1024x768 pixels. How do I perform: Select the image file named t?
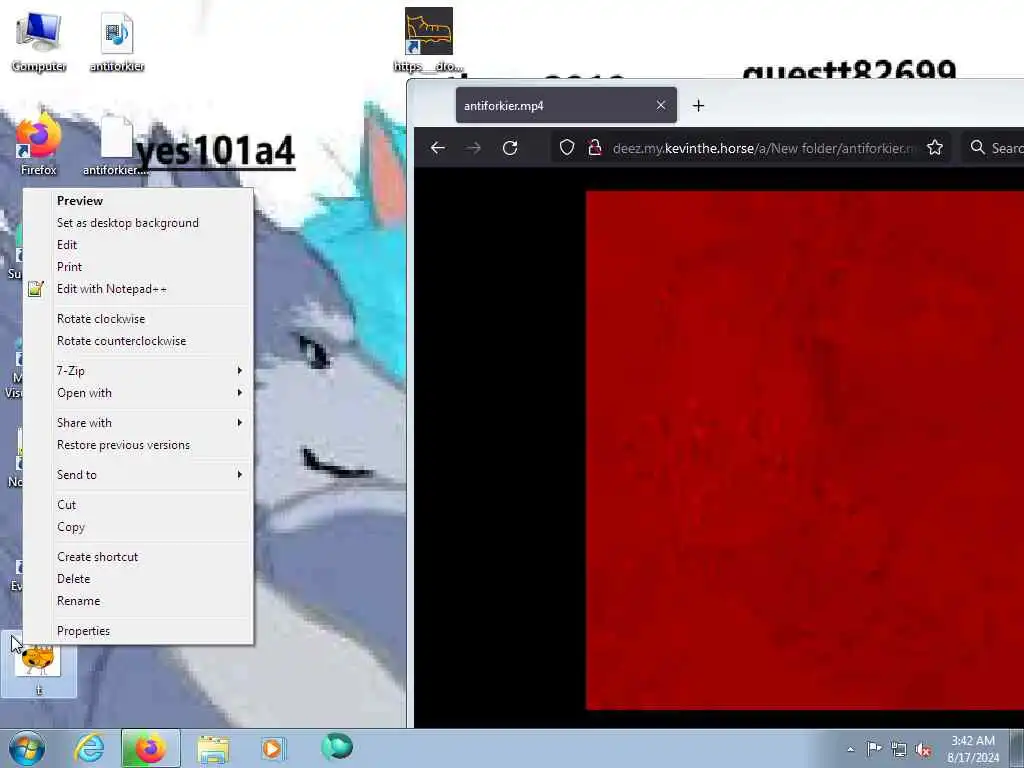pyautogui.click(x=39, y=664)
